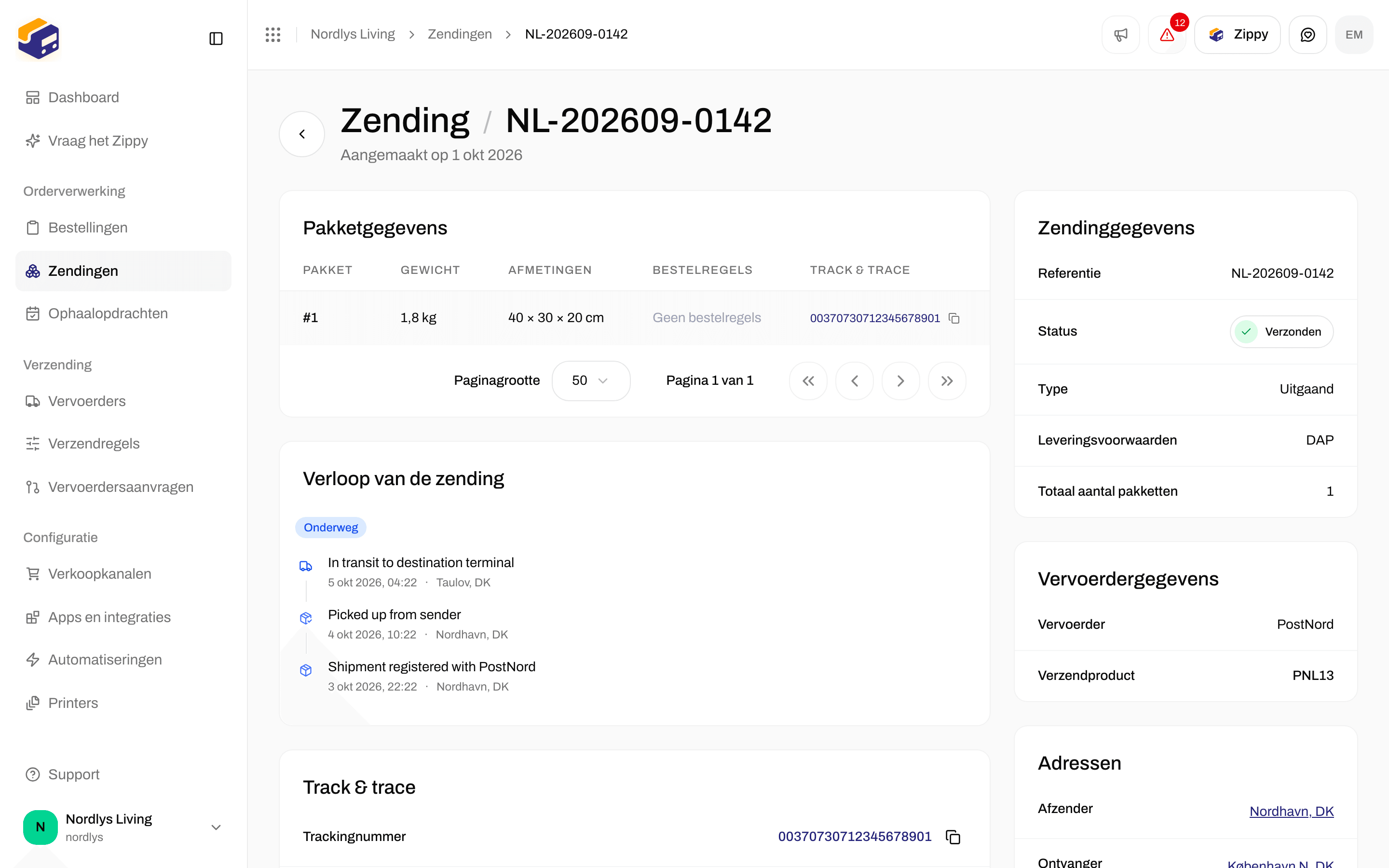Screen dimensions: 1389x868
Task: Open Ophaalopdrachten in the sidebar
Action: [x=123, y=313]
